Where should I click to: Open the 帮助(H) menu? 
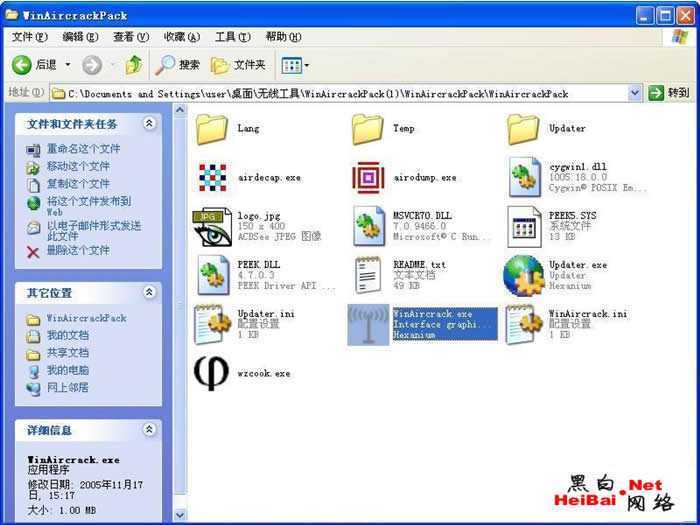click(x=283, y=37)
